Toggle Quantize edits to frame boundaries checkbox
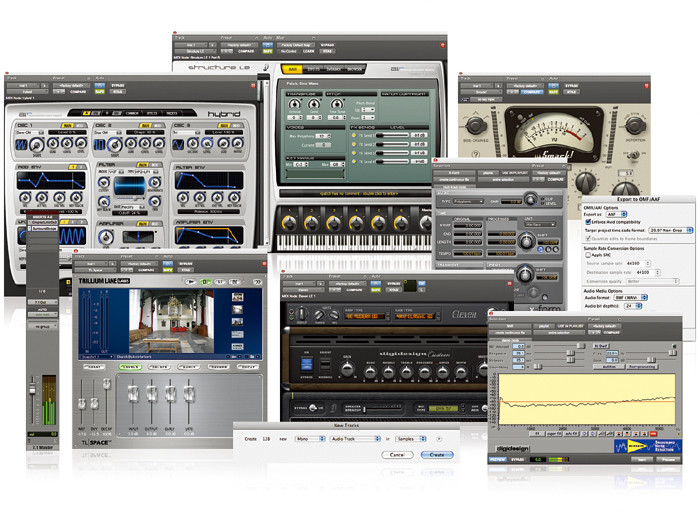 pyautogui.click(x=588, y=238)
